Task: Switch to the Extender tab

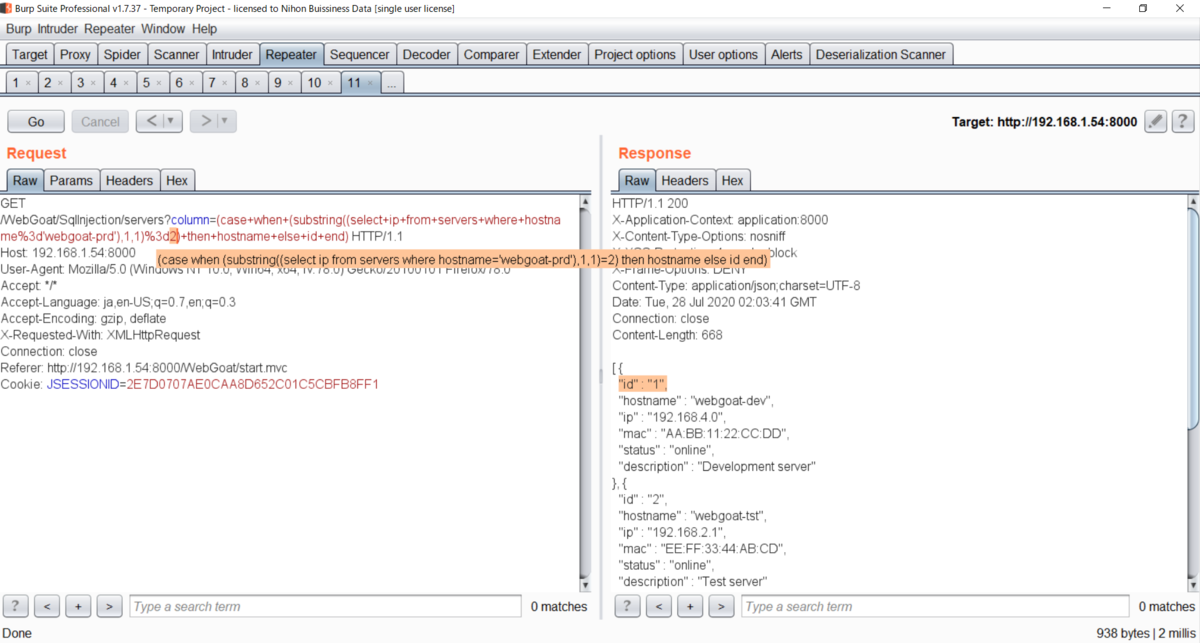Action: pyautogui.click(x=556, y=54)
